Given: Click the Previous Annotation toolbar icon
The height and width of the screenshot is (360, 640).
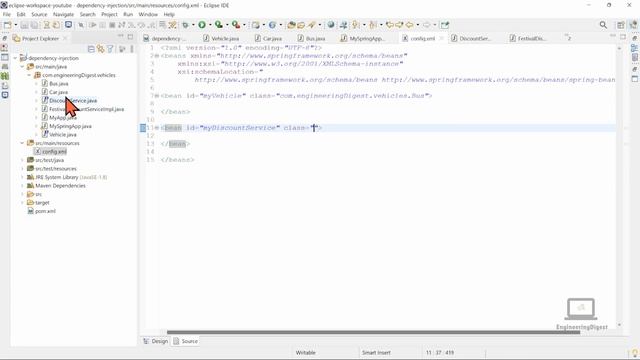Looking at the screenshot, I should coord(373,25).
